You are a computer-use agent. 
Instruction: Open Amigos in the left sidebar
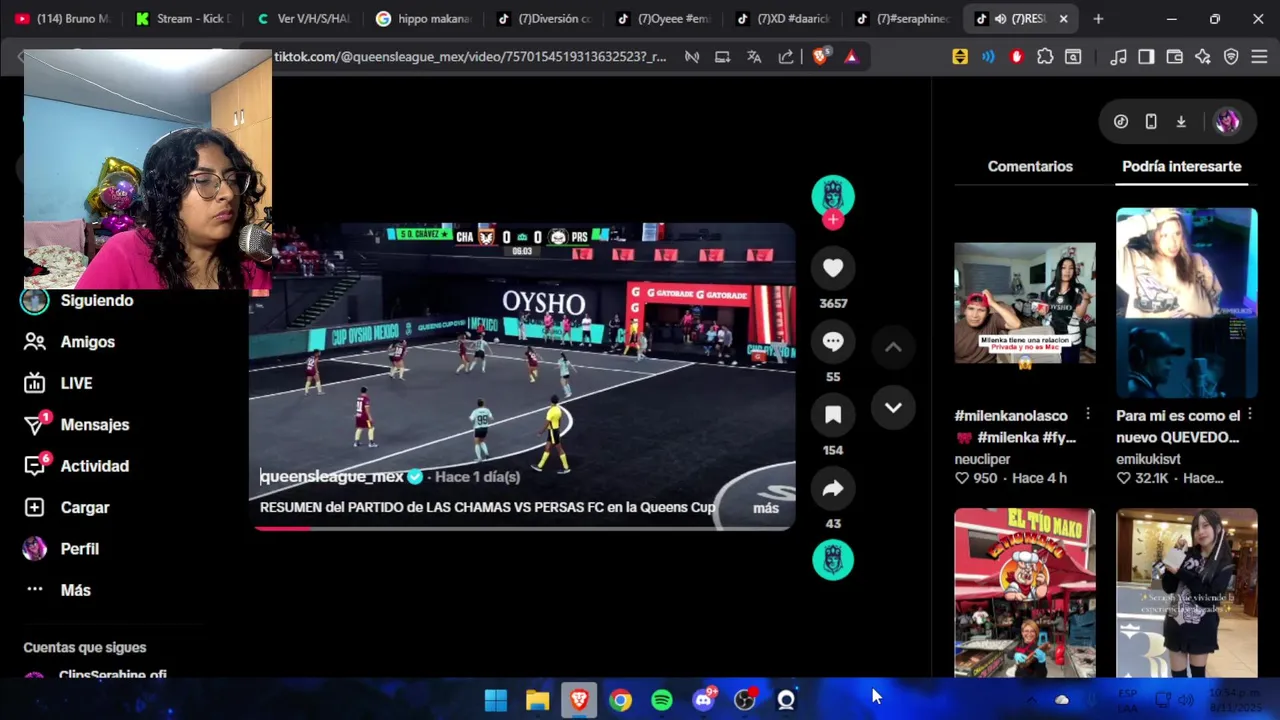point(70,342)
